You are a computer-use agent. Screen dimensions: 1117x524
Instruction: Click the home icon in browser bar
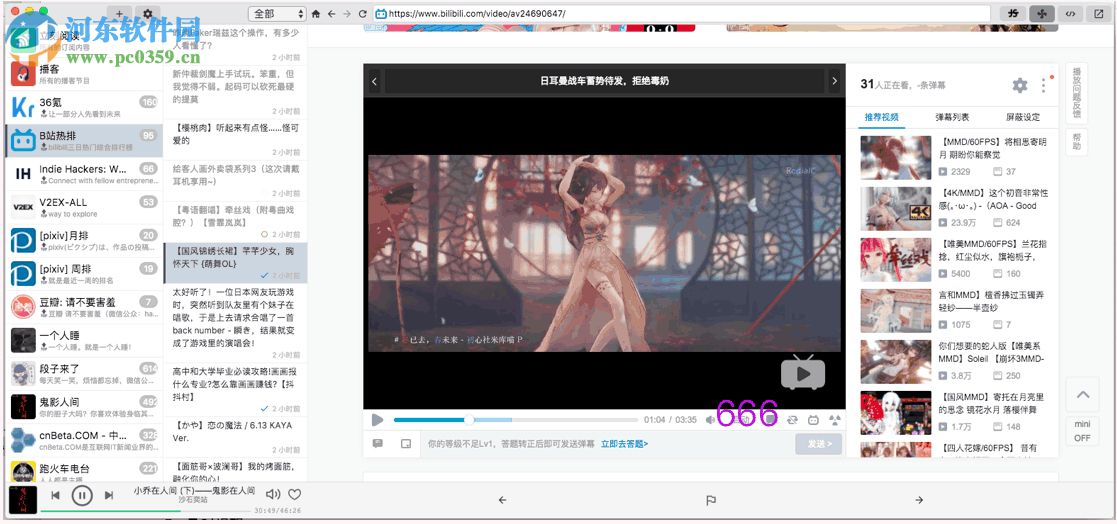316,14
